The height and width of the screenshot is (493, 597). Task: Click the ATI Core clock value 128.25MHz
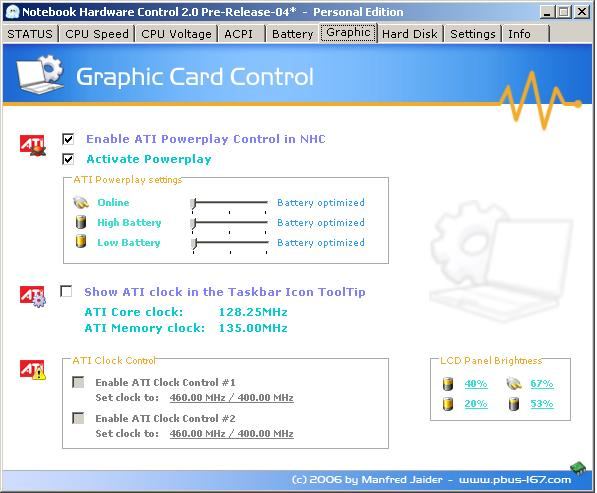click(x=253, y=312)
